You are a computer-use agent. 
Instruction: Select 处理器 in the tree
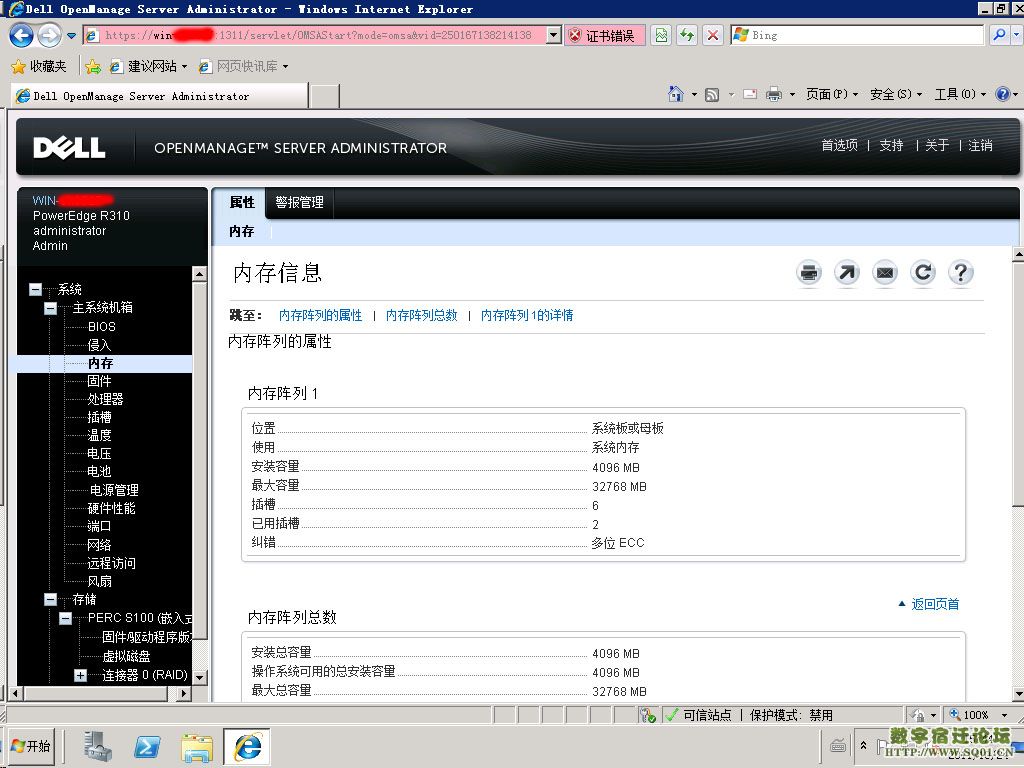pyautogui.click(x=105, y=398)
